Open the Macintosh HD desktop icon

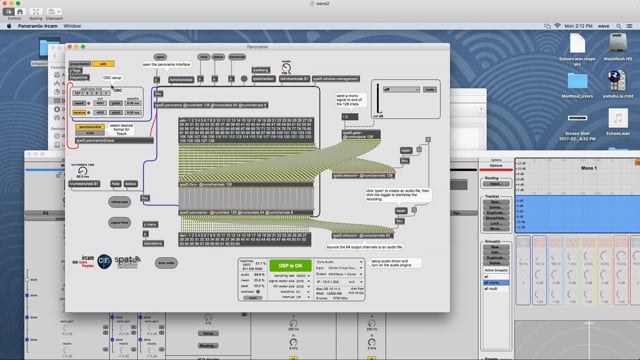coord(618,44)
